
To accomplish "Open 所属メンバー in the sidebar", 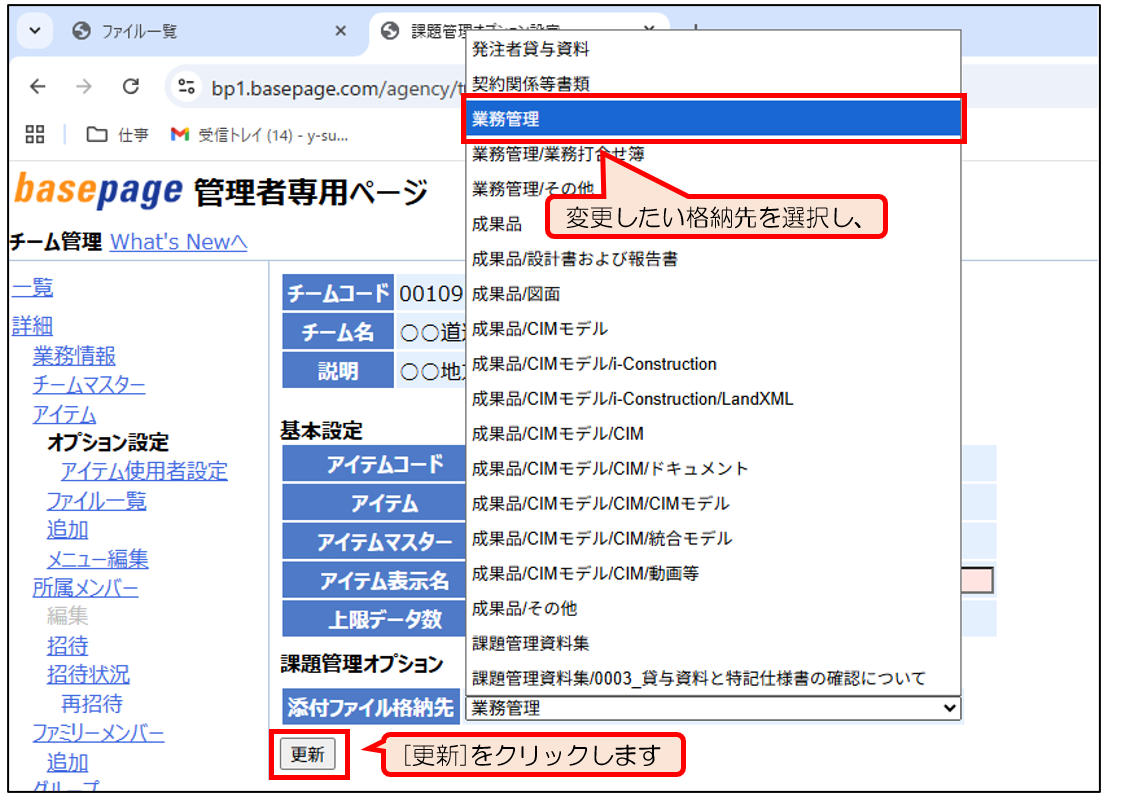I will 86,588.
